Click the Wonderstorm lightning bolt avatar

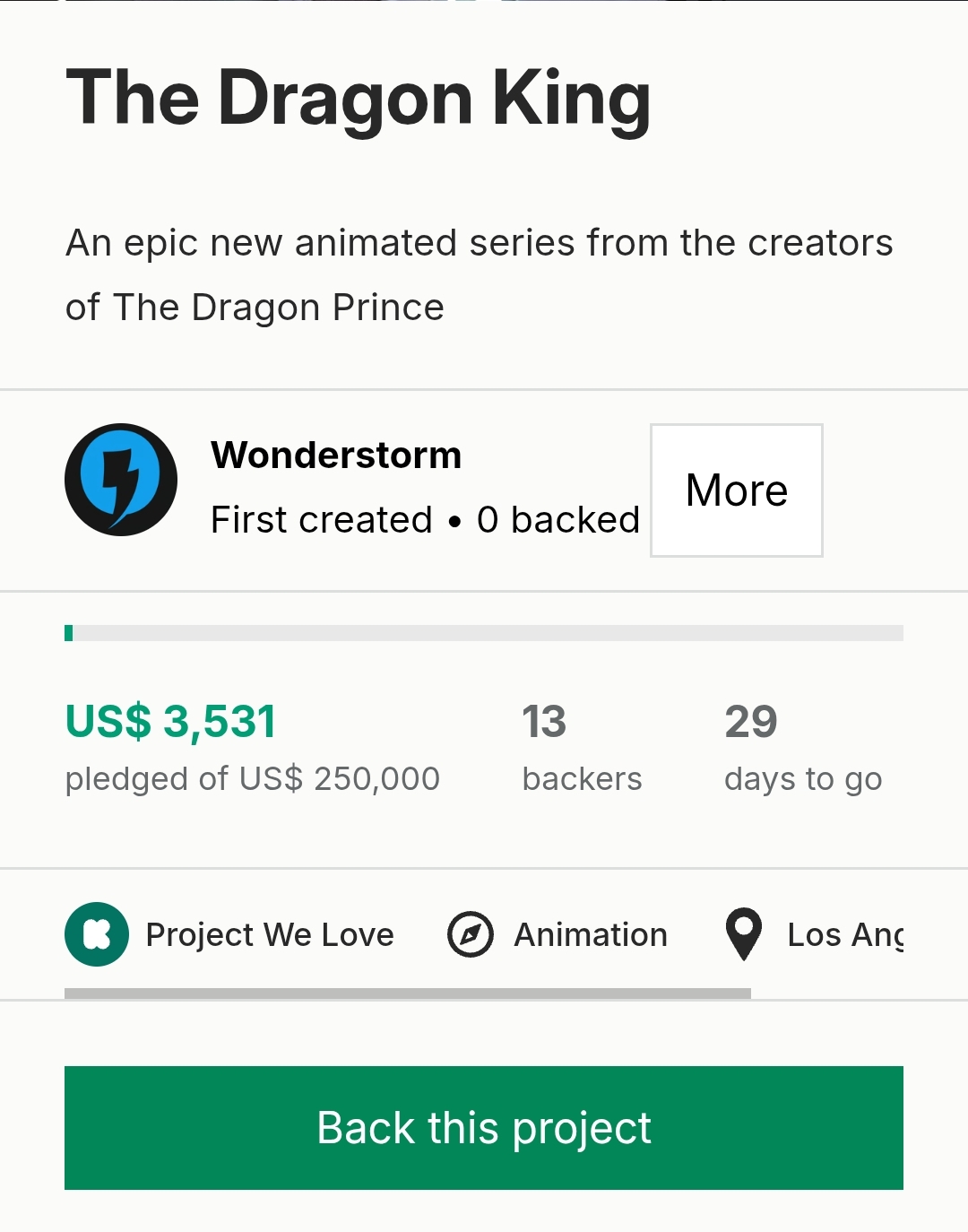121,480
